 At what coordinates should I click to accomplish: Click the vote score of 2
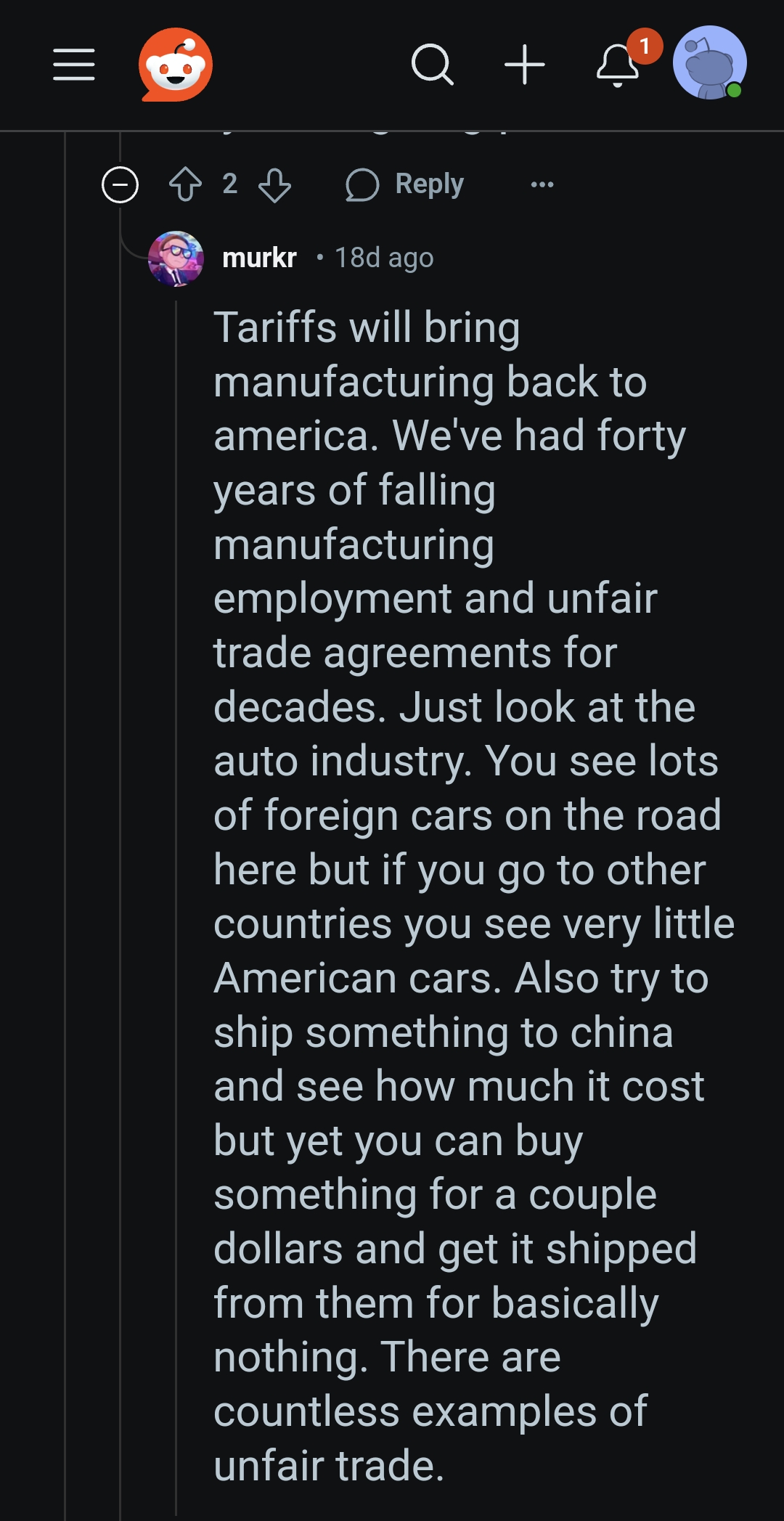pyautogui.click(x=229, y=184)
